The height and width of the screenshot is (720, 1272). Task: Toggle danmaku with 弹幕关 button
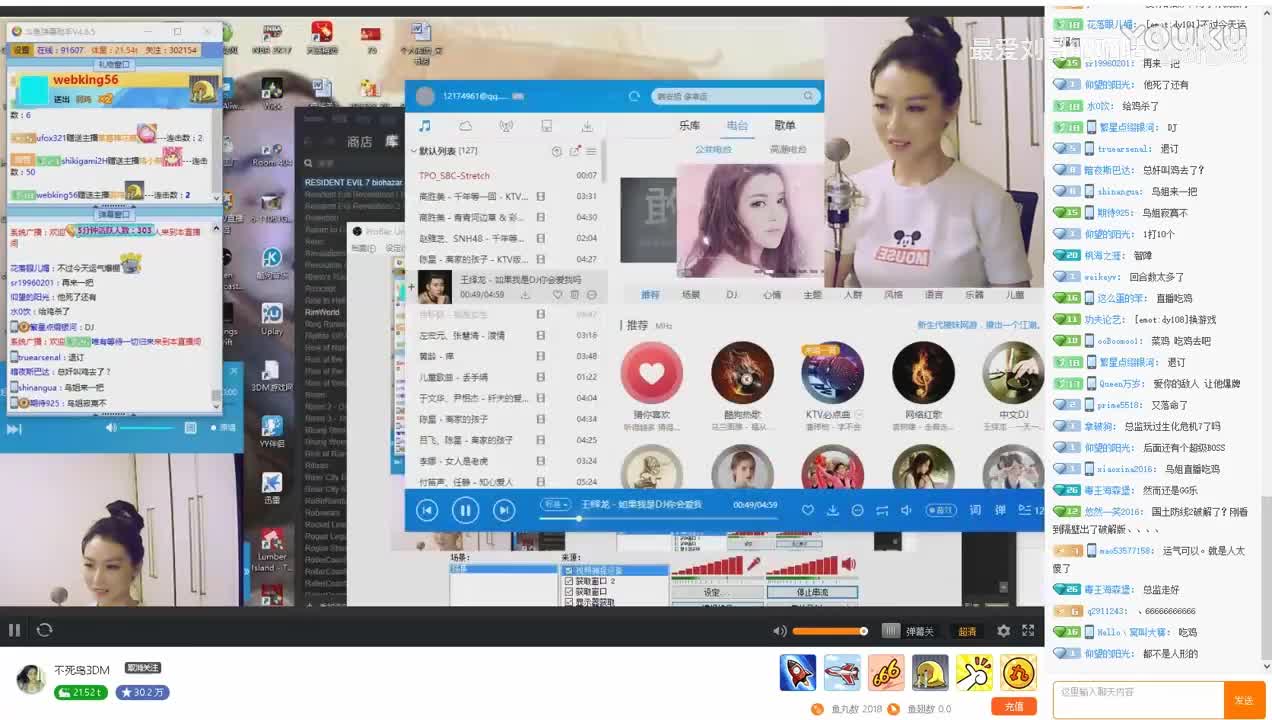pyautogui.click(x=908, y=631)
